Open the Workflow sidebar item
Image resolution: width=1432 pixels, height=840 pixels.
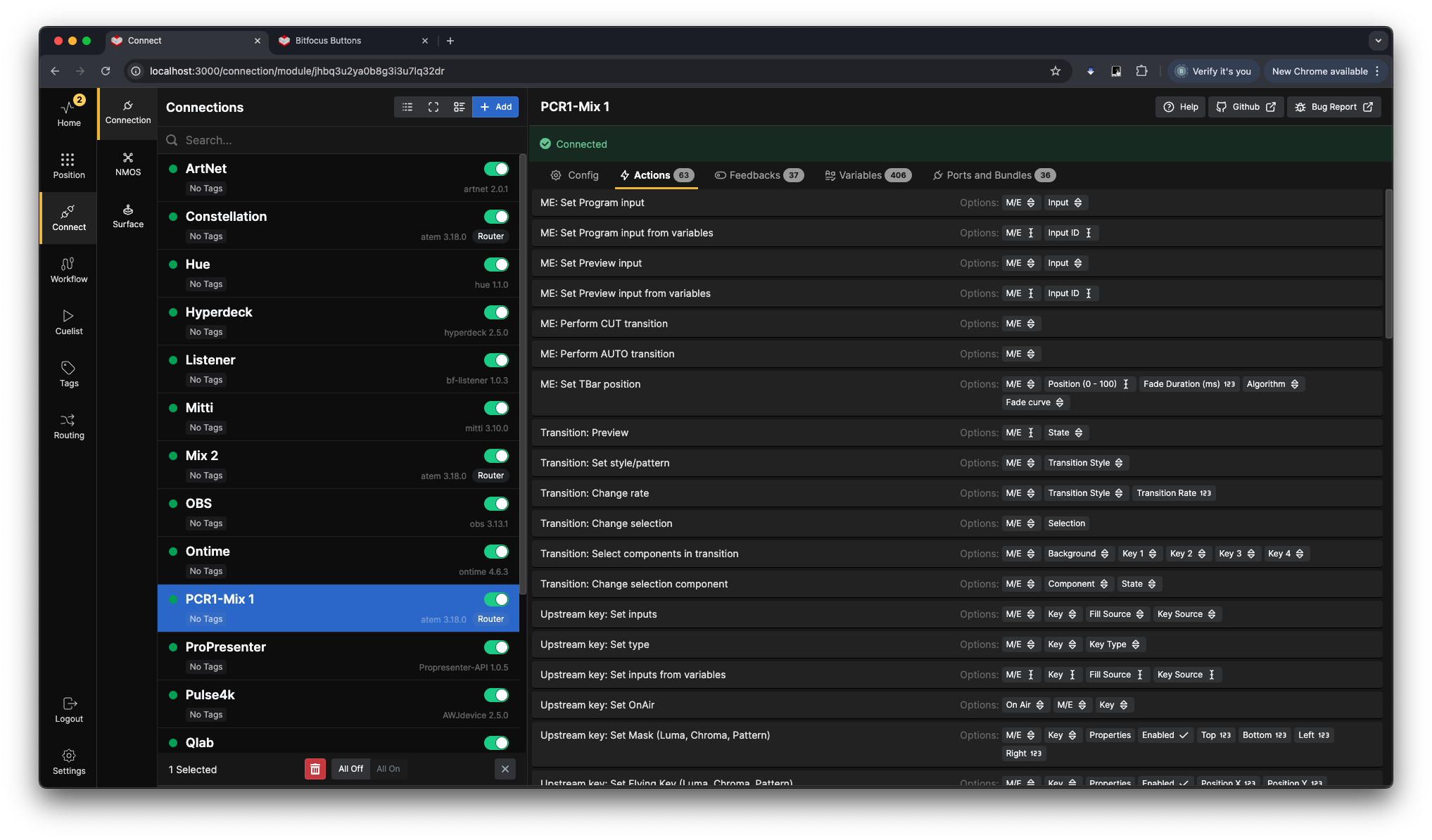tap(69, 269)
